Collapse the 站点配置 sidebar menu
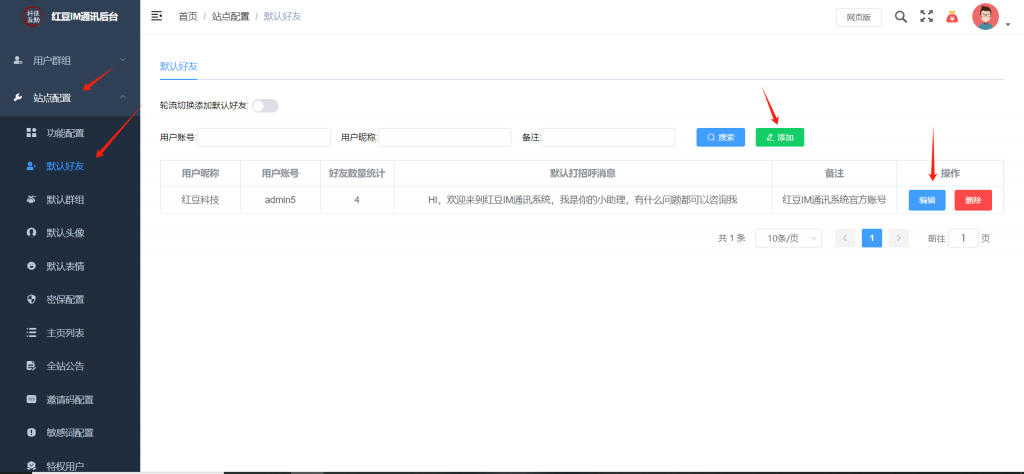The image size is (1024, 474). (x=68, y=97)
